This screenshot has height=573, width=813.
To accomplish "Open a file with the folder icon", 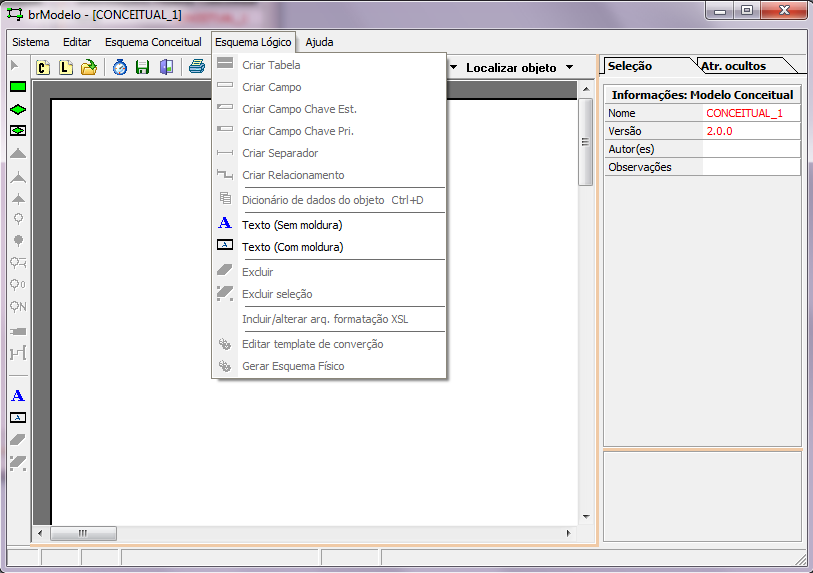I will pyautogui.click(x=89, y=67).
